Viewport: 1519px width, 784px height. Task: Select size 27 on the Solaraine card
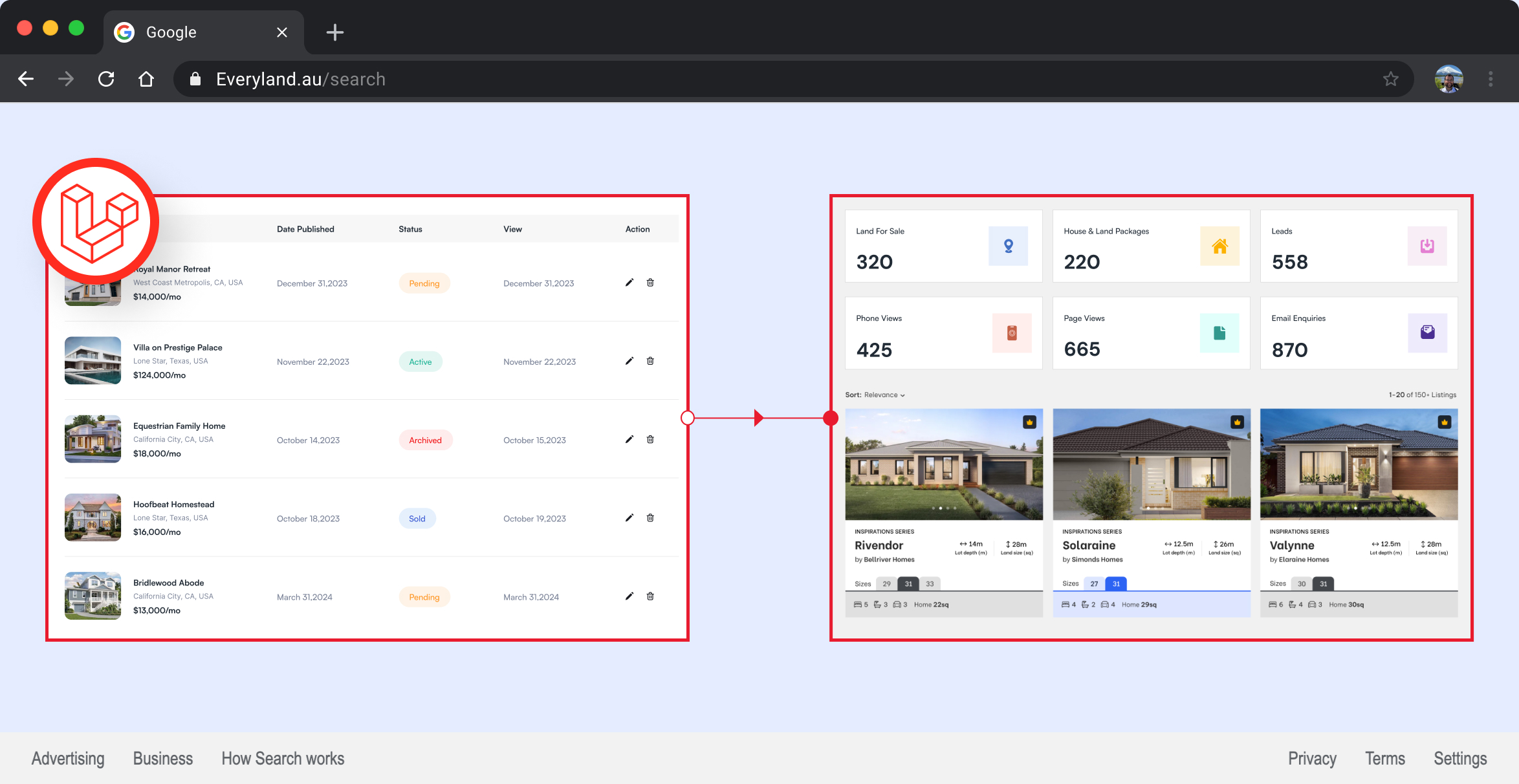point(1094,583)
